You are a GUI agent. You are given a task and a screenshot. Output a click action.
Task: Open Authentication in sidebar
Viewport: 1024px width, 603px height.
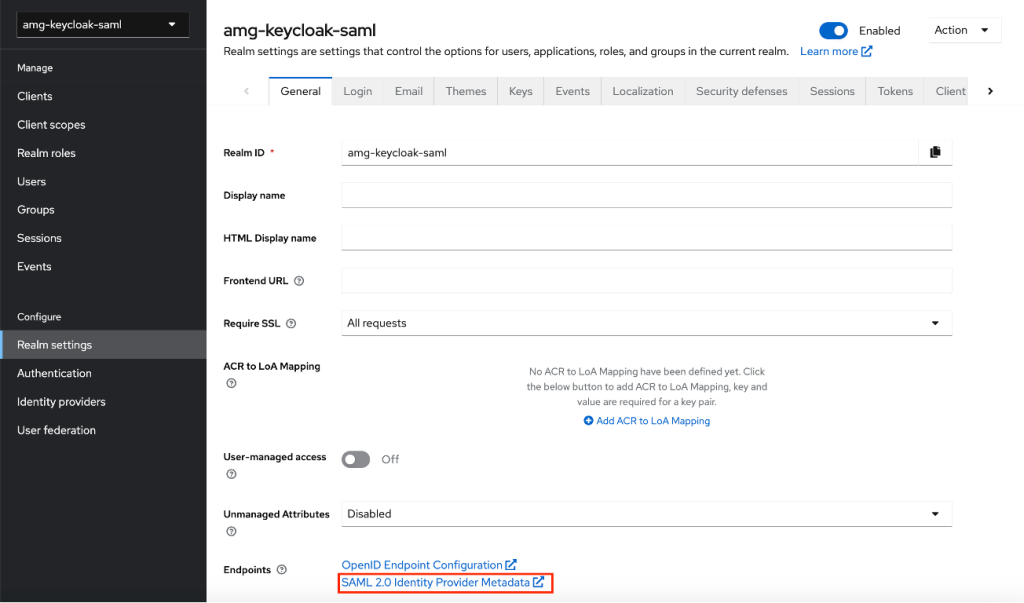(x=103, y=374)
